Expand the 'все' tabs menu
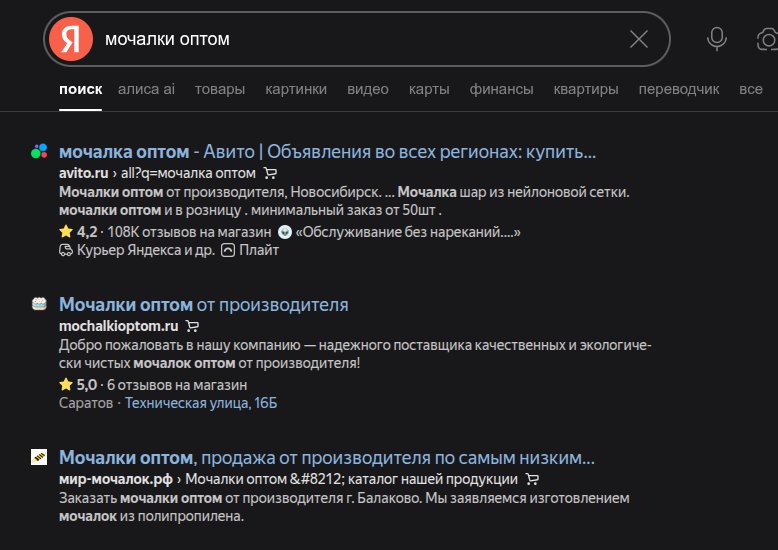778x550 pixels. [x=750, y=89]
